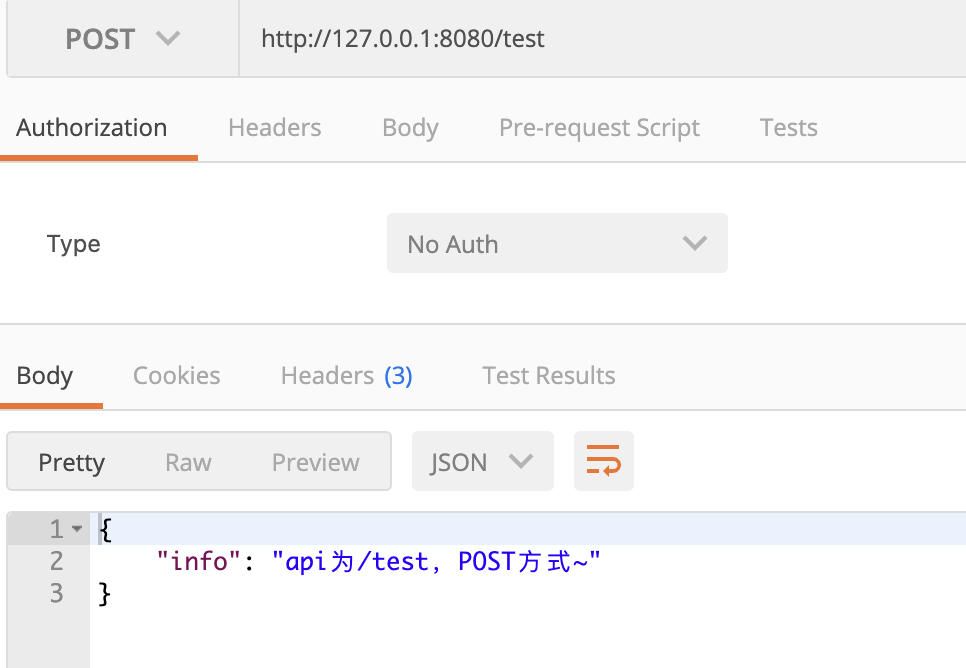Show the Test Results tab

(x=548, y=376)
